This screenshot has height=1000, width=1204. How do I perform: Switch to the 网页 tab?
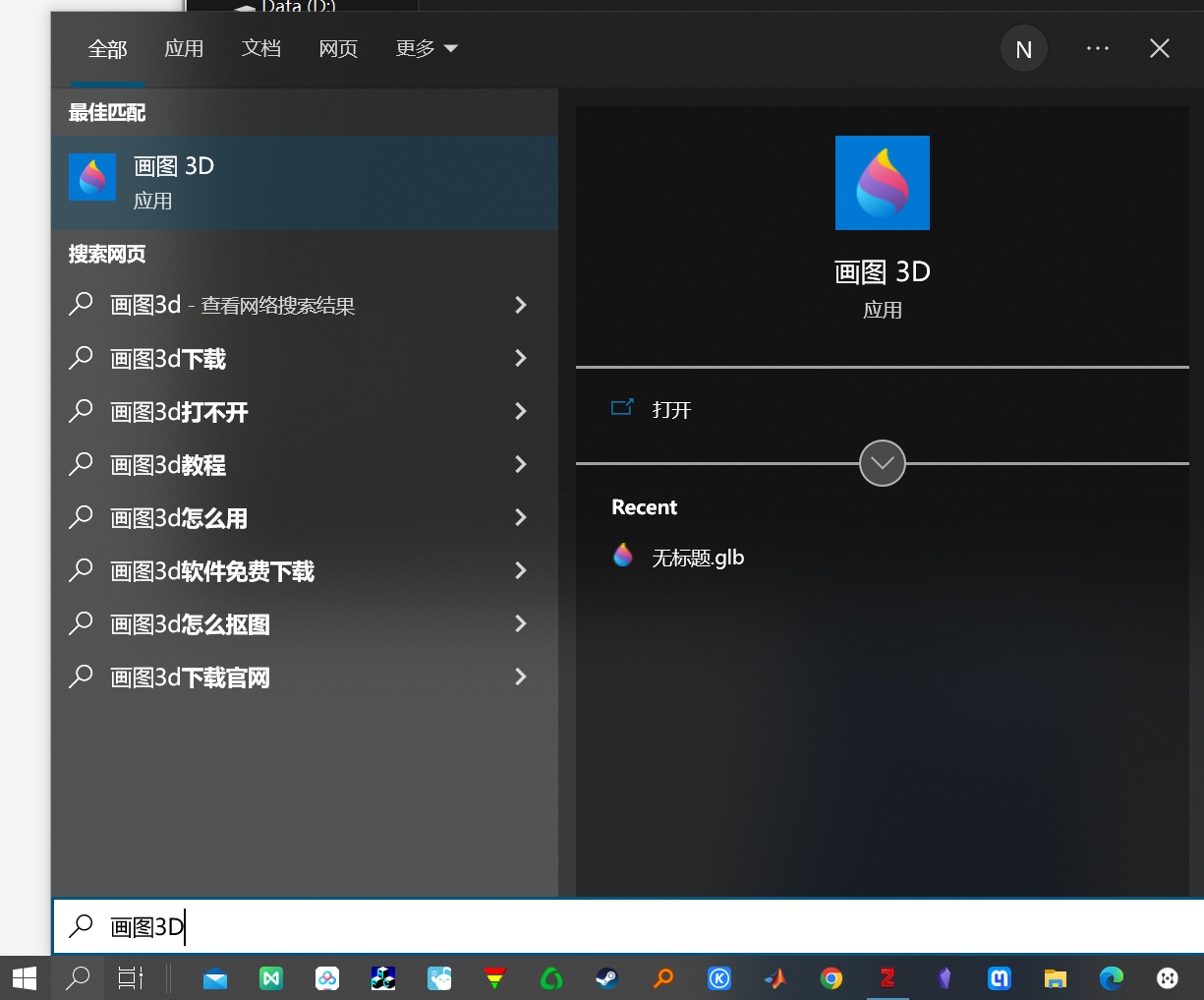tap(338, 49)
